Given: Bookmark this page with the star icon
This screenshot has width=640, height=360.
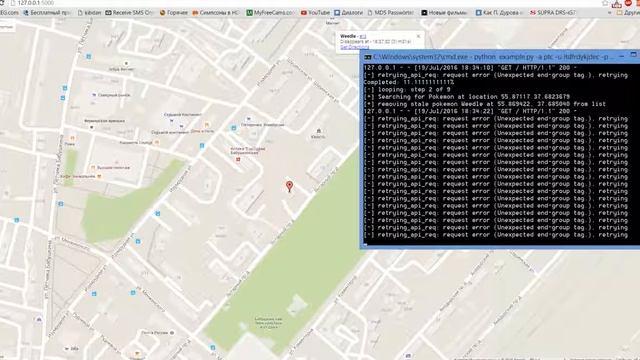Looking at the screenshot, I should click(x=605, y=3).
